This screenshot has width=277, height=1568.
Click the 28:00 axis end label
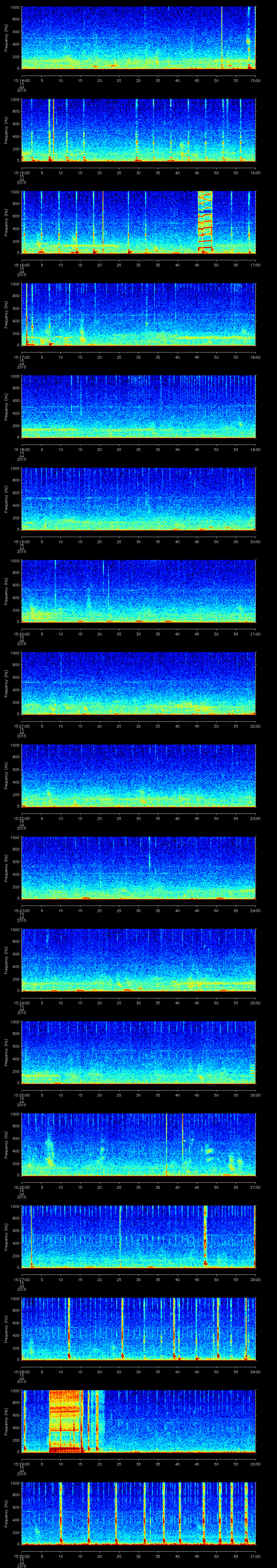(x=255, y=1279)
